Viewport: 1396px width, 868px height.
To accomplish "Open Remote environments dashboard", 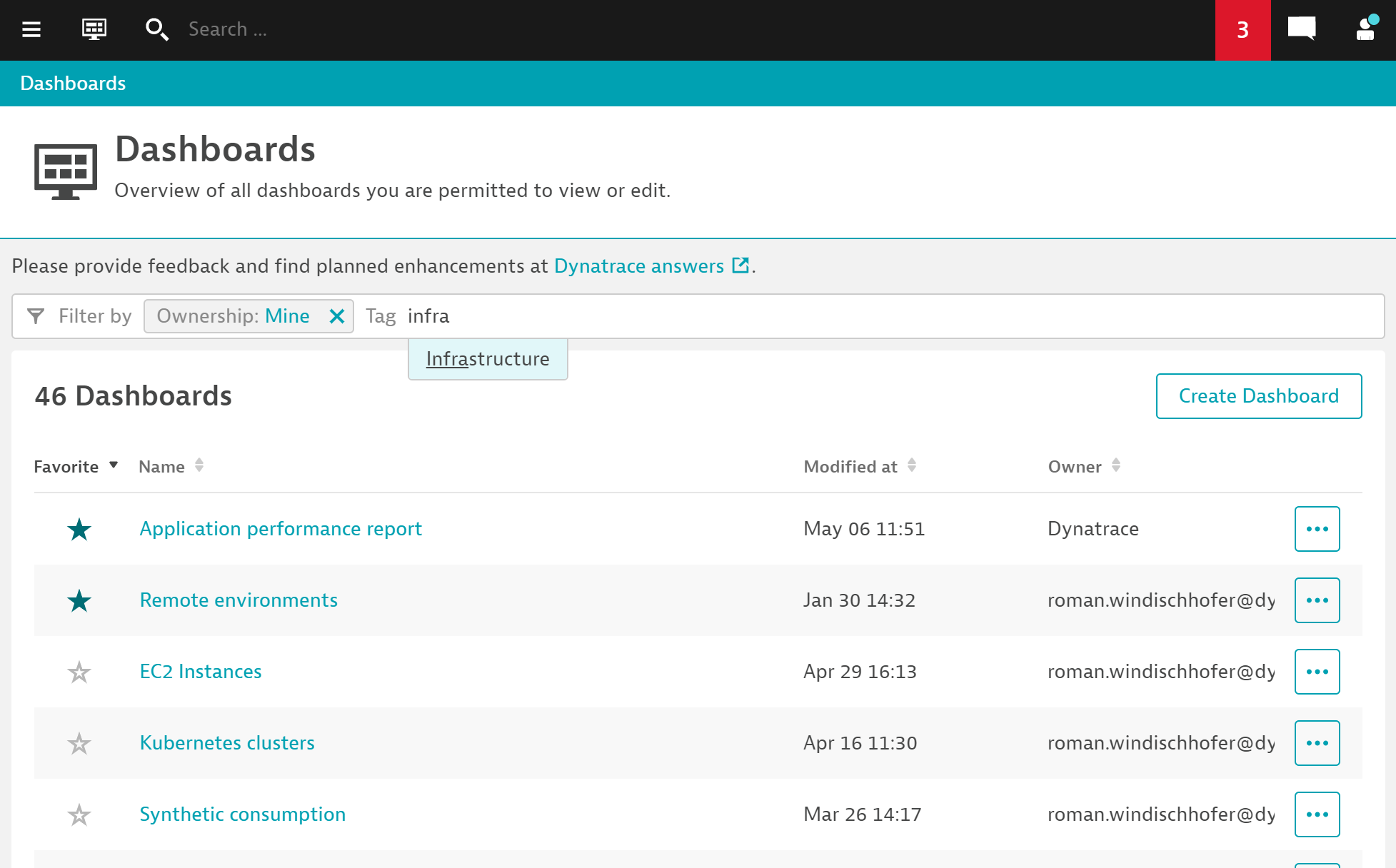I will coord(238,600).
